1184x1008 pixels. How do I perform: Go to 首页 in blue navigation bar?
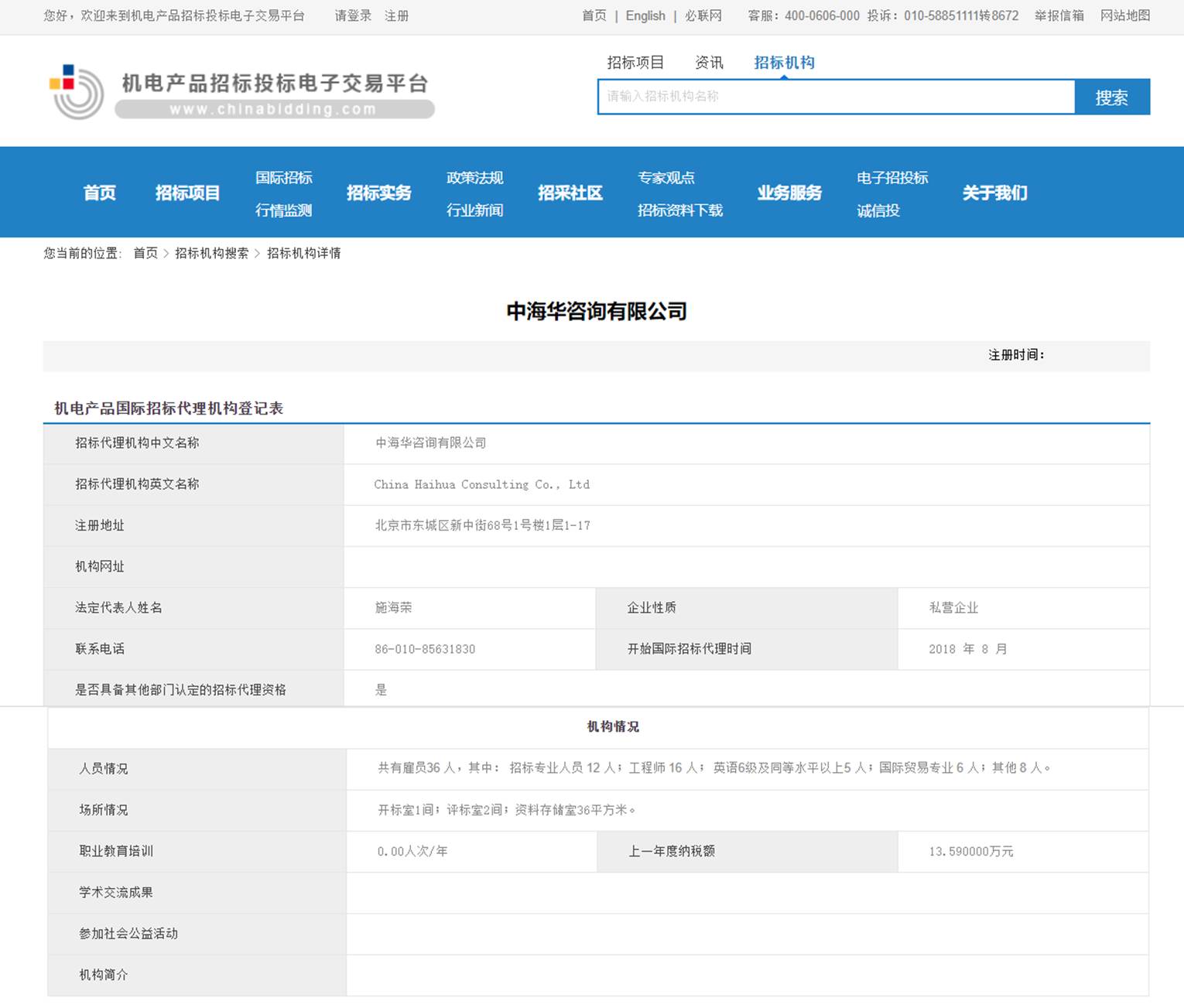point(100,193)
